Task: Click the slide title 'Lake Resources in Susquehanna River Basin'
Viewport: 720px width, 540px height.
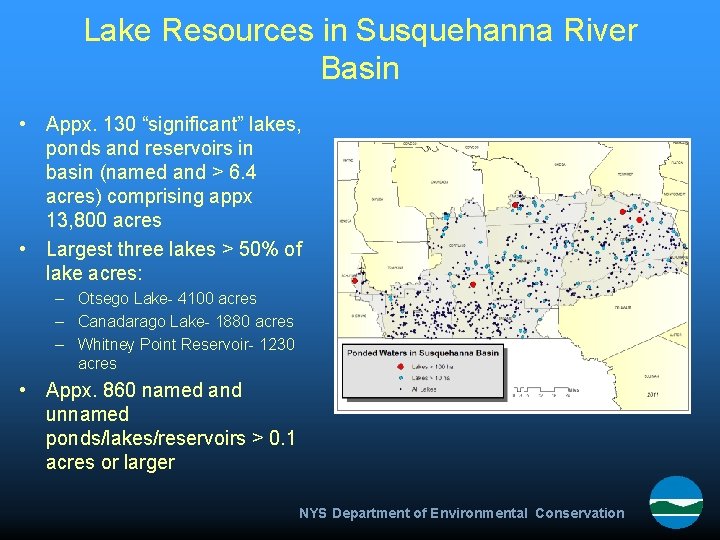Action: [360, 49]
